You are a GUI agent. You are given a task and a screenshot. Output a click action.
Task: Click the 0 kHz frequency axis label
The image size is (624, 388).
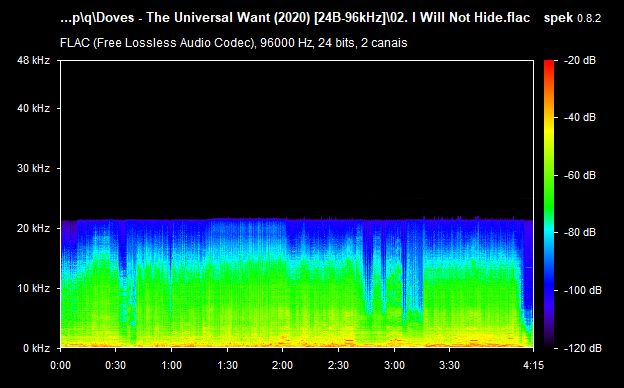coord(36,348)
